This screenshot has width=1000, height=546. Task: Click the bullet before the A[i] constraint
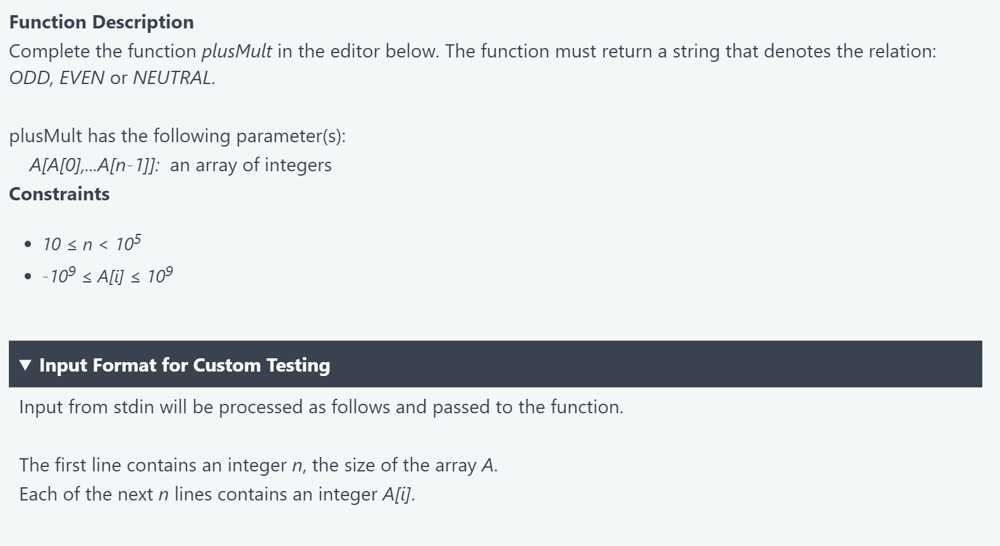pyautogui.click(x=27, y=276)
